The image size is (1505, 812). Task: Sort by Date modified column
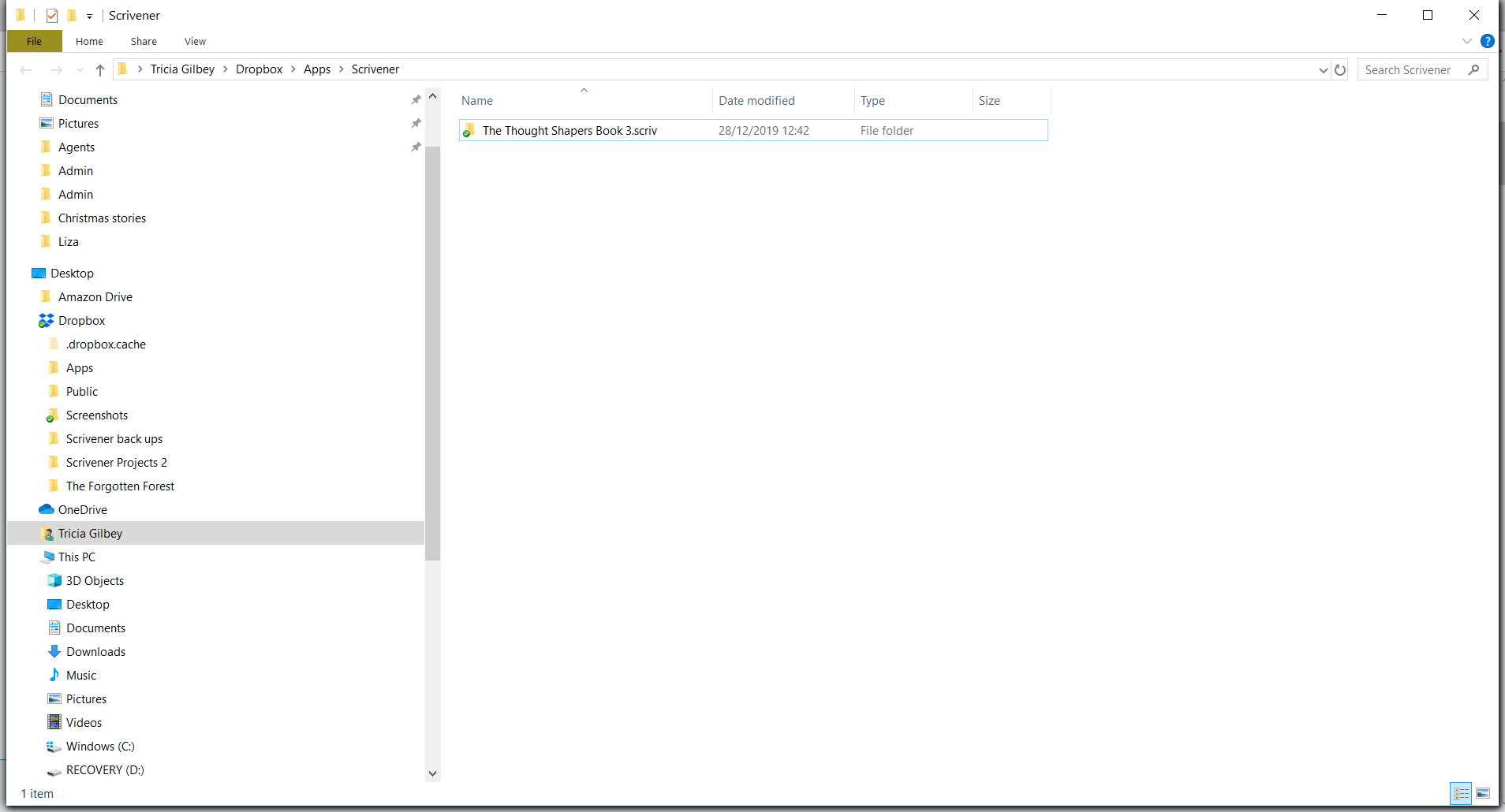783,100
